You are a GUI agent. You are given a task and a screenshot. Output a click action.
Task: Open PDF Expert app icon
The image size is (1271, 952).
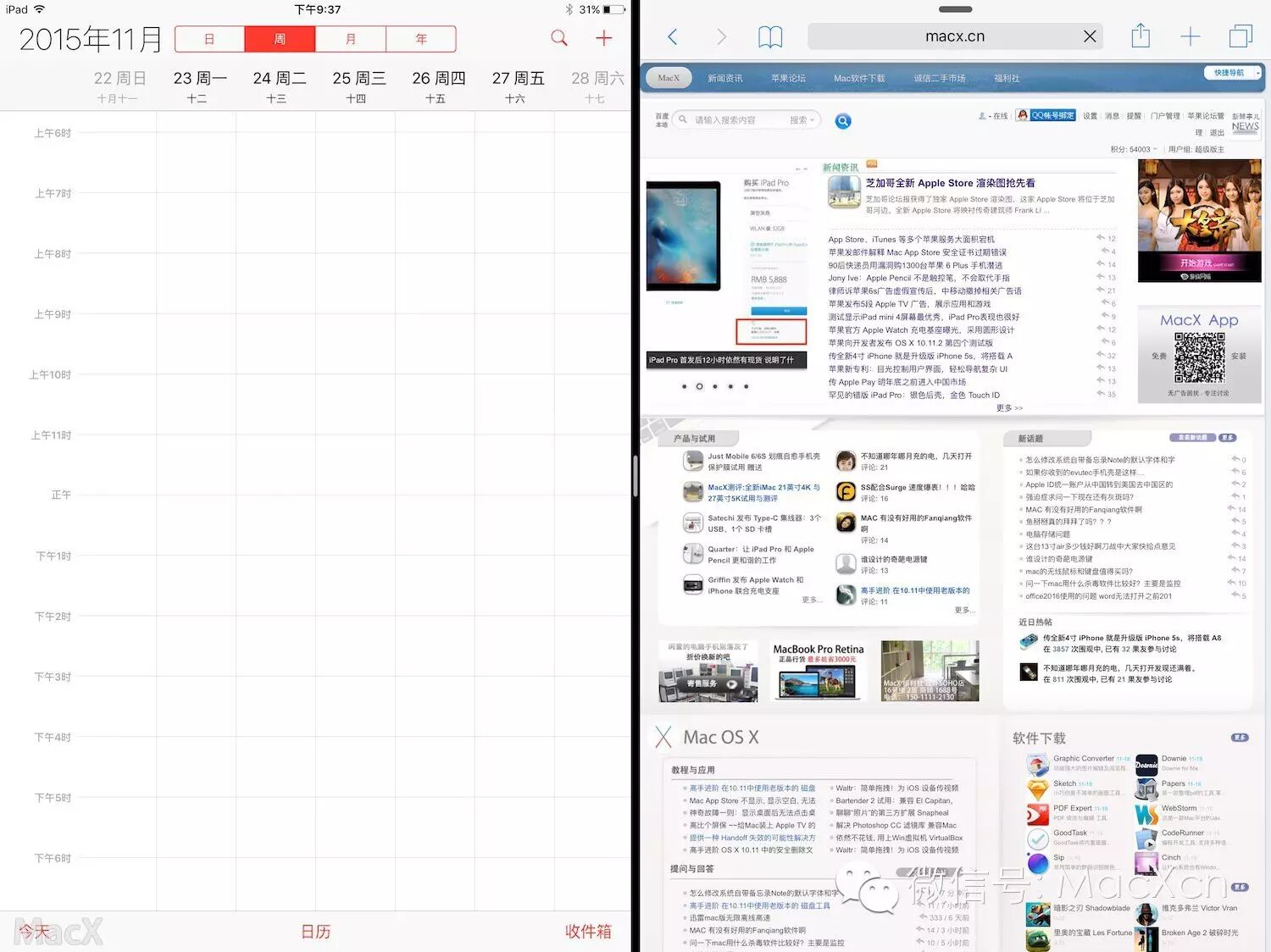1038,814
